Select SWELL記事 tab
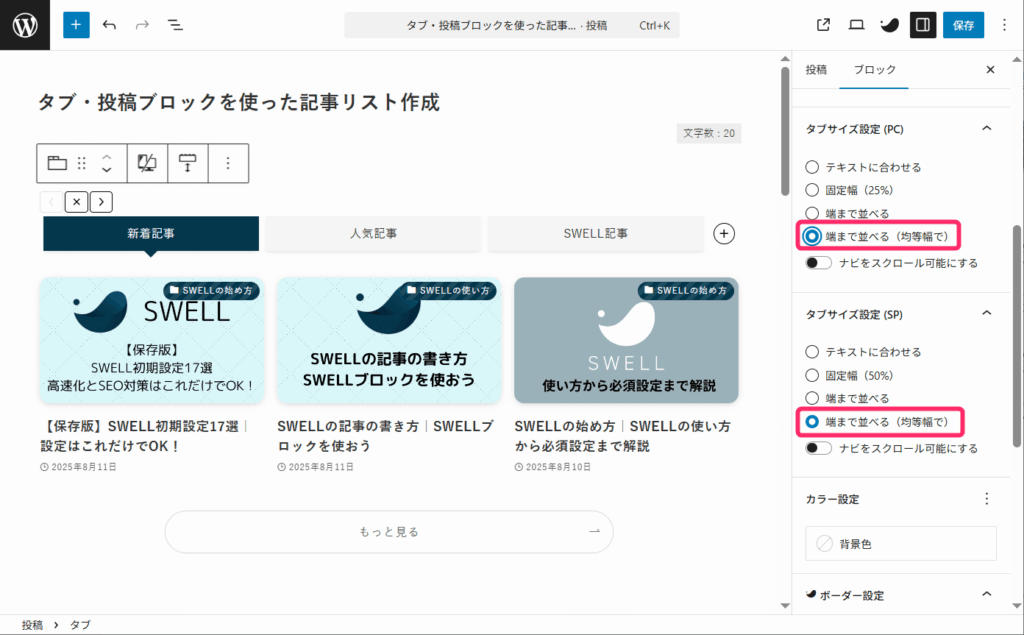Viewport: 1024px width, 635px height. click(x=596, y=233)
